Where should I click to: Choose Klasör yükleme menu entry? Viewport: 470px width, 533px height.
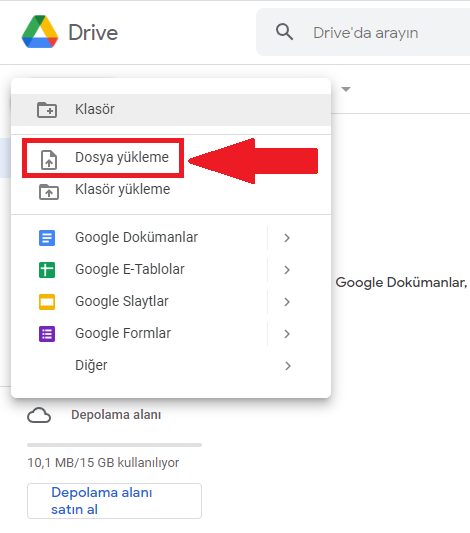click(x=171, y=190)
